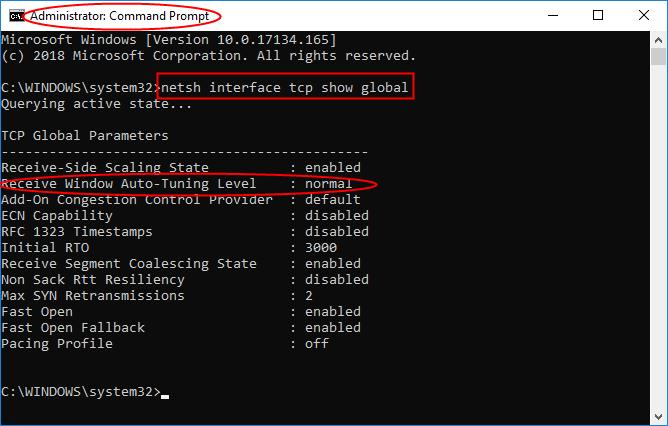Select the Receive Window Auto-Tuning Level label
This screenshot has height=426, width=668.
(130, 184)
